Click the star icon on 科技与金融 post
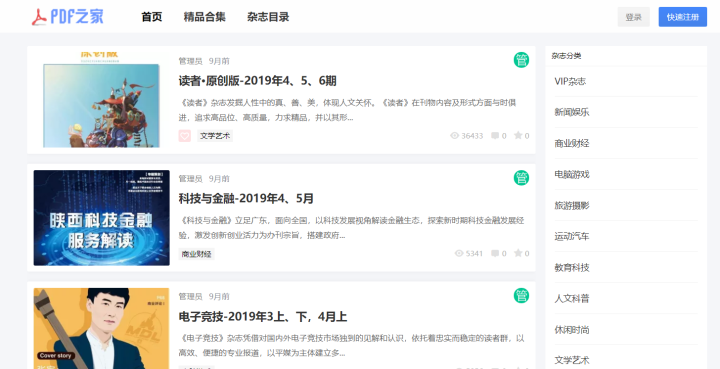Viewport: 720px width, 369px height. (x=518, y=253)
